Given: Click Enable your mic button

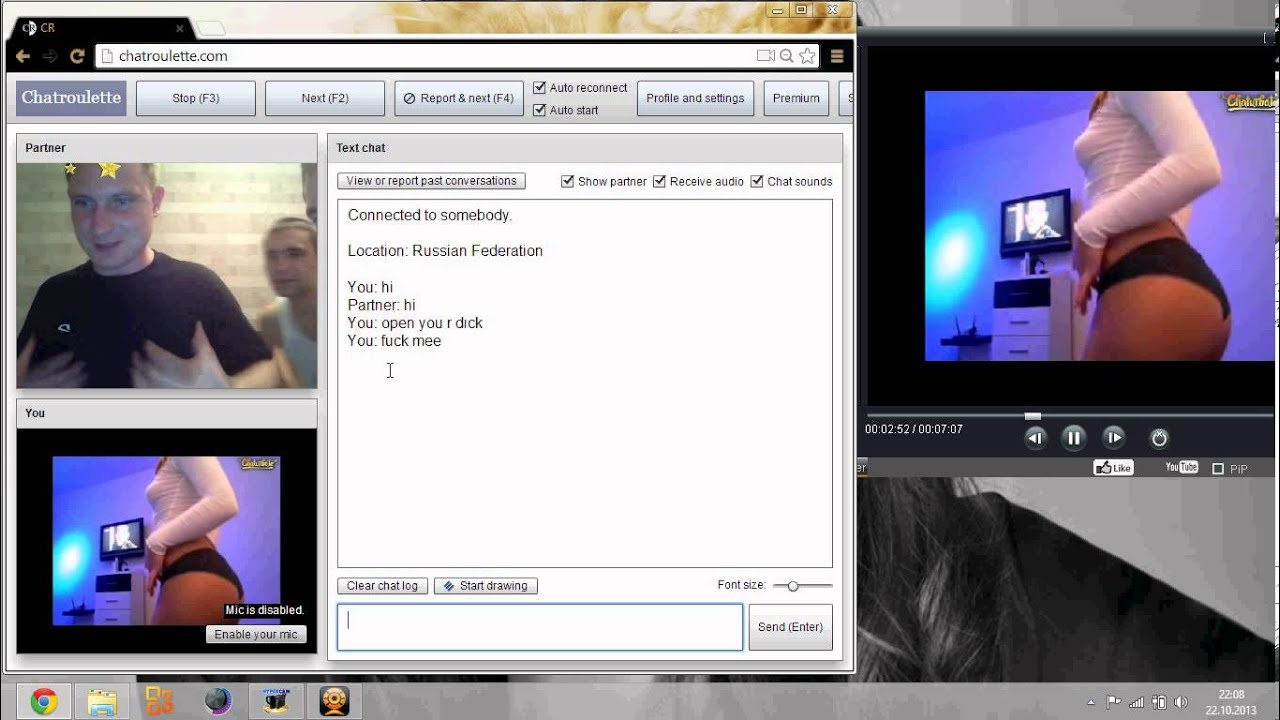Looking at the screenshot, I should 256,635.
